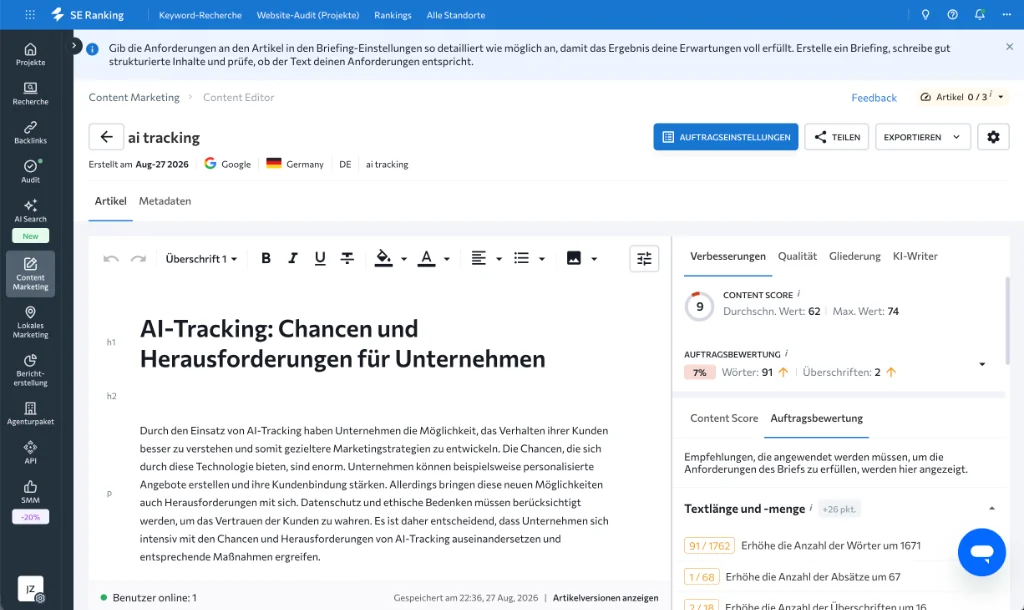Click the content score circle 9

(699, 306)
